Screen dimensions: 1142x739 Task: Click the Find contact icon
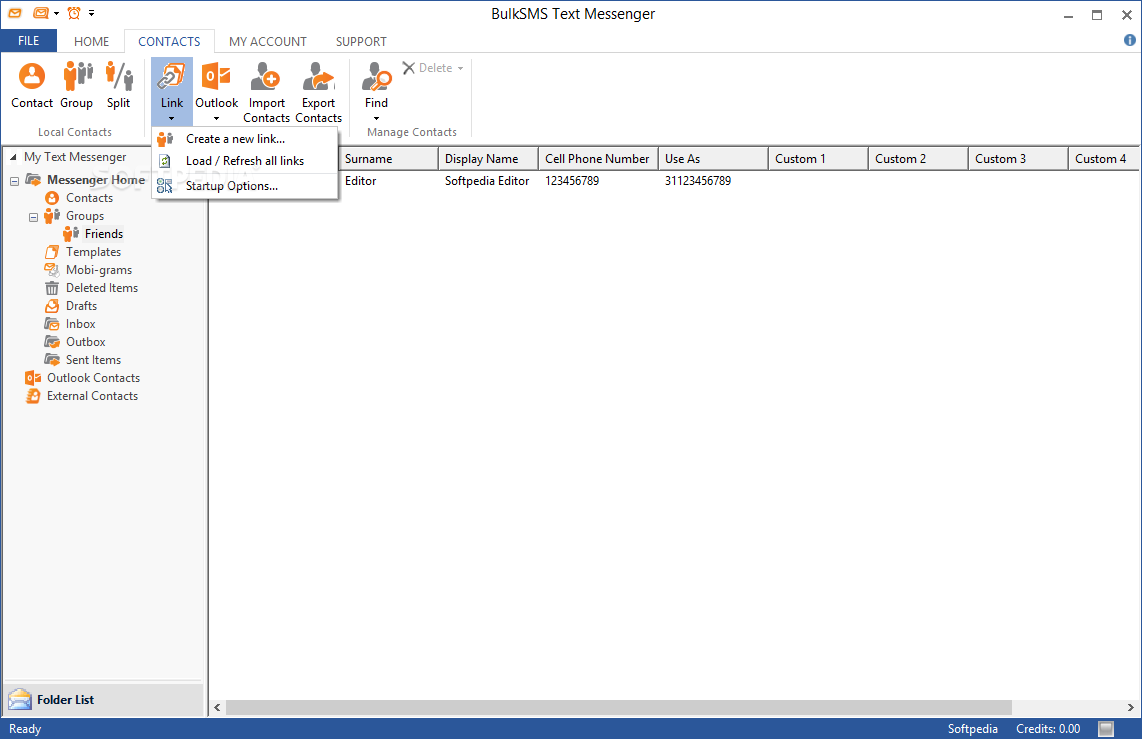tap(377, 76)
